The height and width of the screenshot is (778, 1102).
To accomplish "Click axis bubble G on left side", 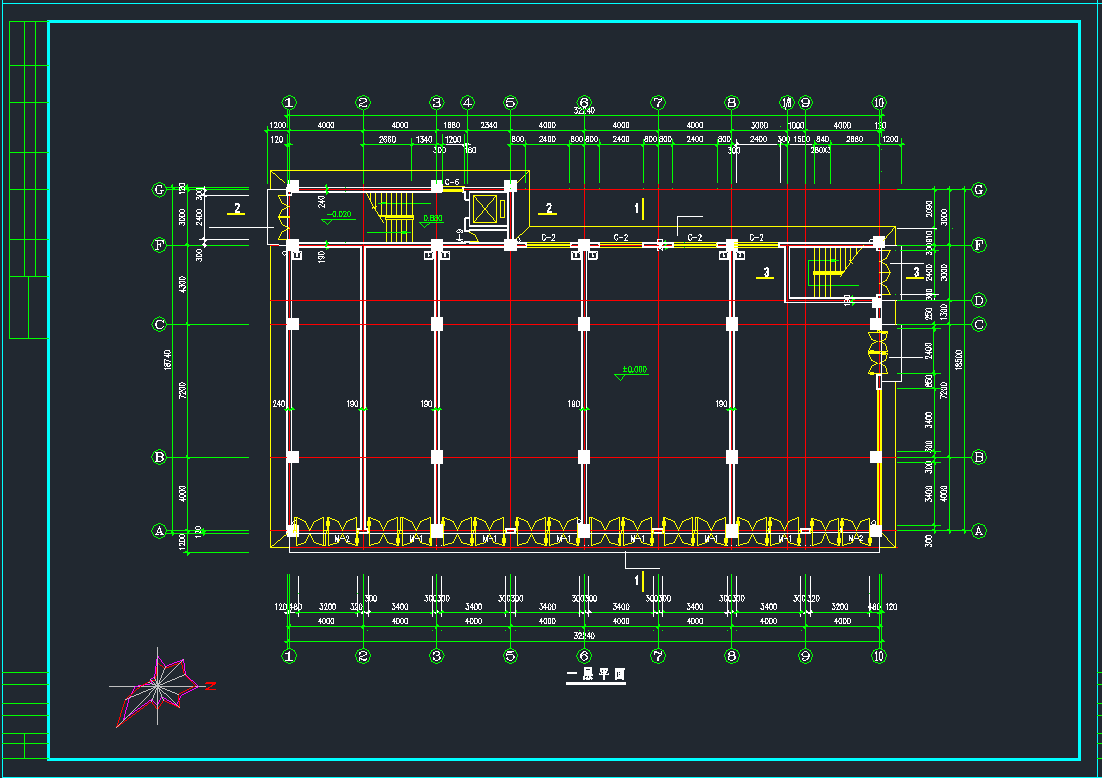I will pos(158,189).
